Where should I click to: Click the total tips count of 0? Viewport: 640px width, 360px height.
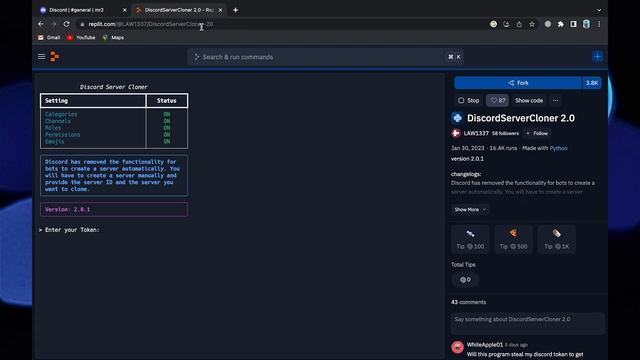coord(465,280)
